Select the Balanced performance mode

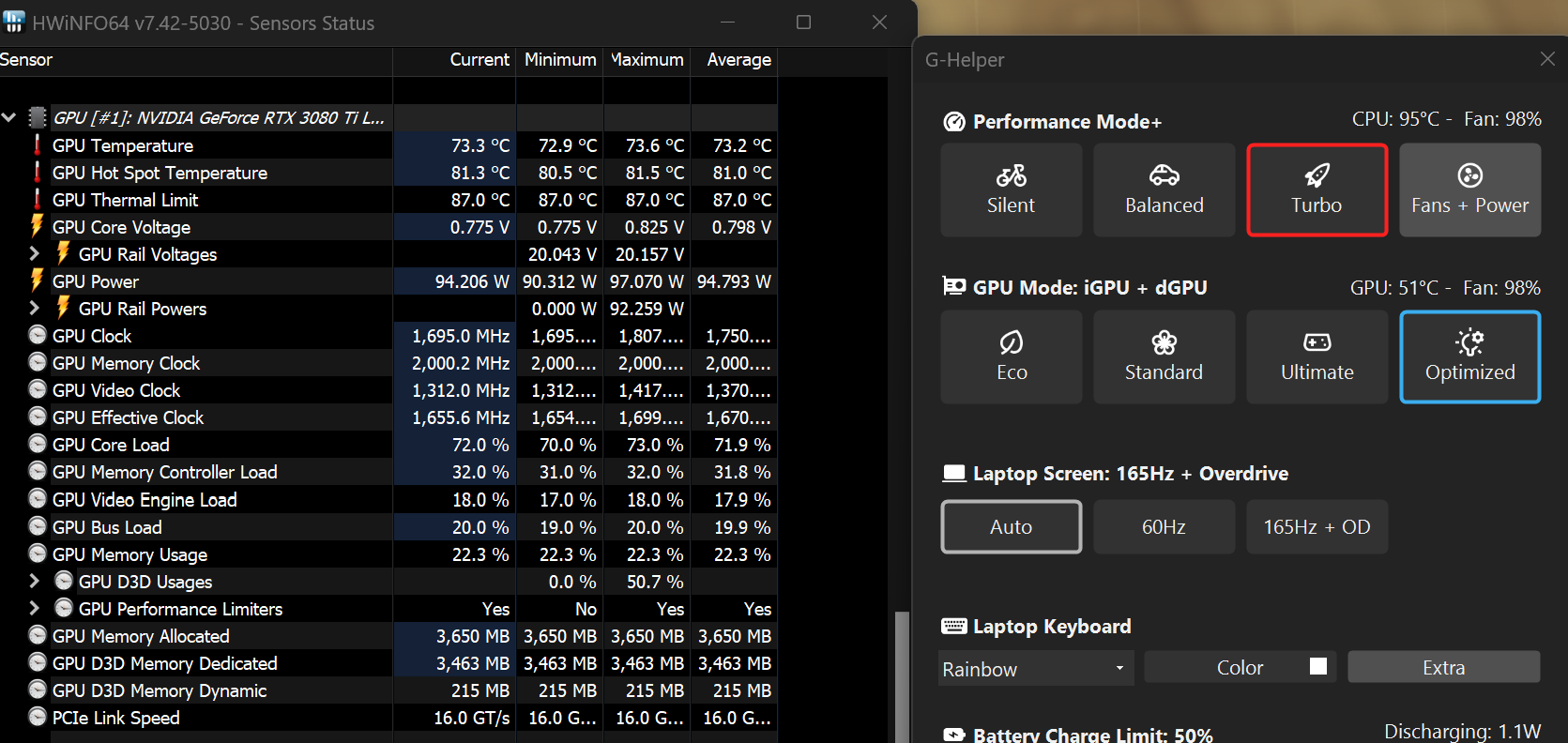coord(1164,190)
